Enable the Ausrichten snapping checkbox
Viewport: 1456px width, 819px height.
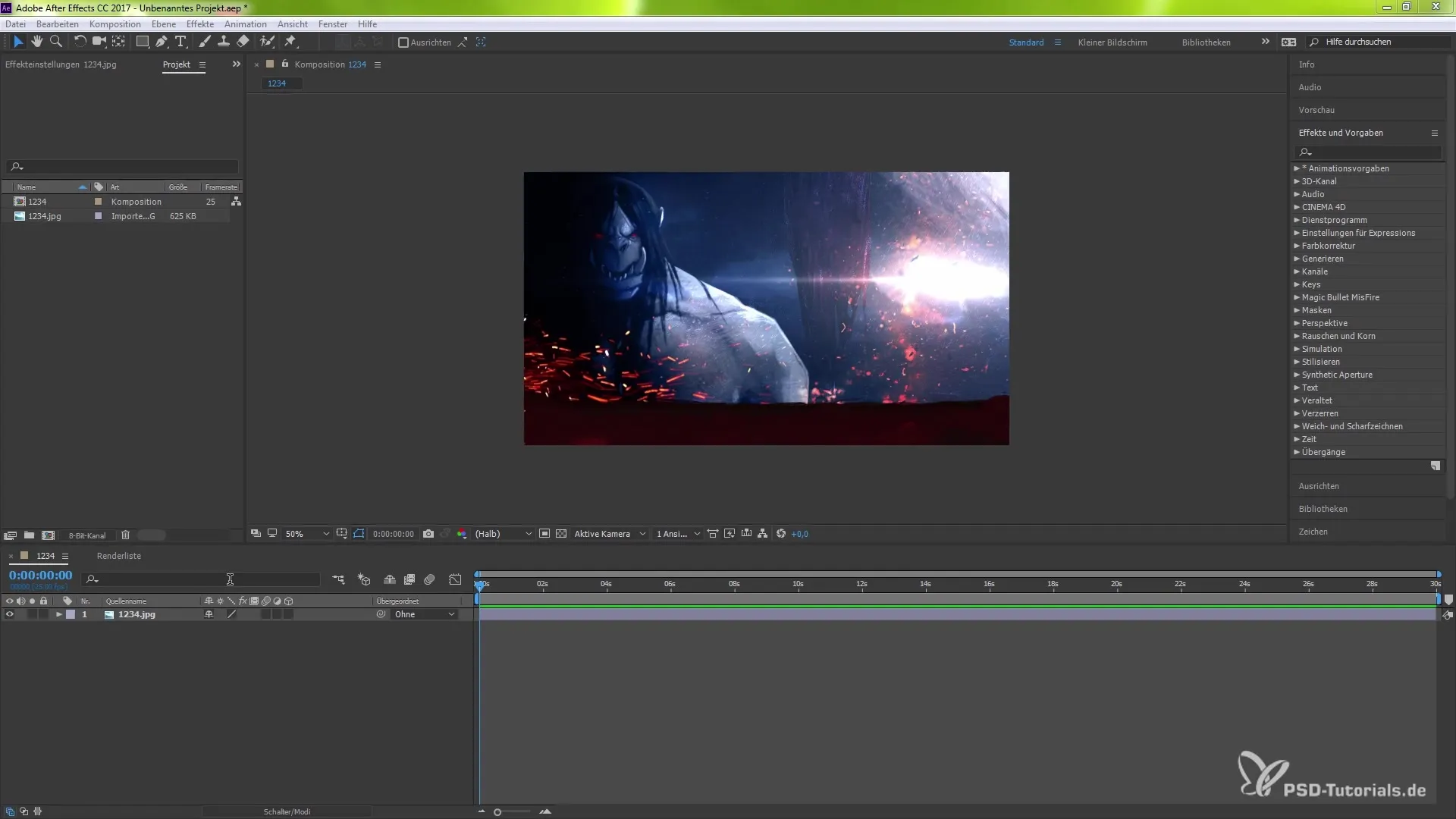tap(403, 42)
